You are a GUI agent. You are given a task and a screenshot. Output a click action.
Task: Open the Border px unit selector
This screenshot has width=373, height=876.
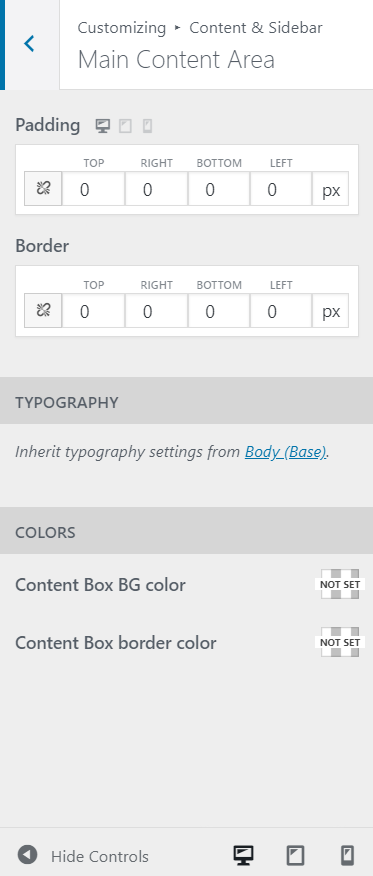pyautogui.click(x=331, y=310)
